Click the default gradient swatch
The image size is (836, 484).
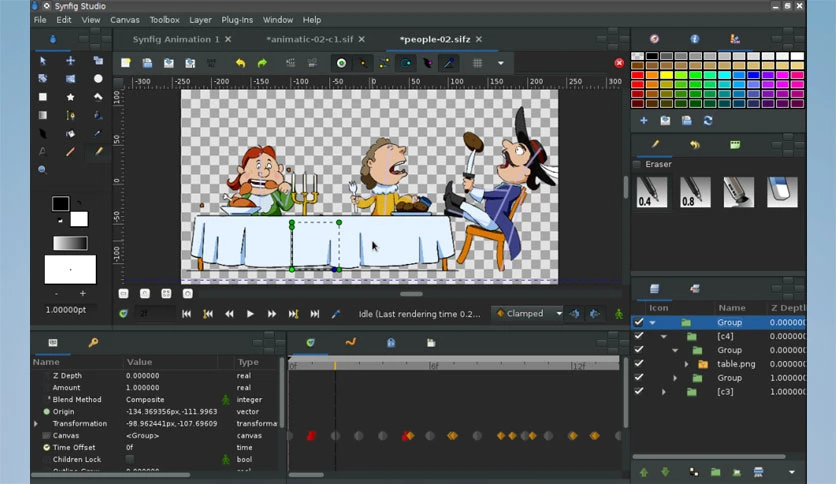coord(70,243)
